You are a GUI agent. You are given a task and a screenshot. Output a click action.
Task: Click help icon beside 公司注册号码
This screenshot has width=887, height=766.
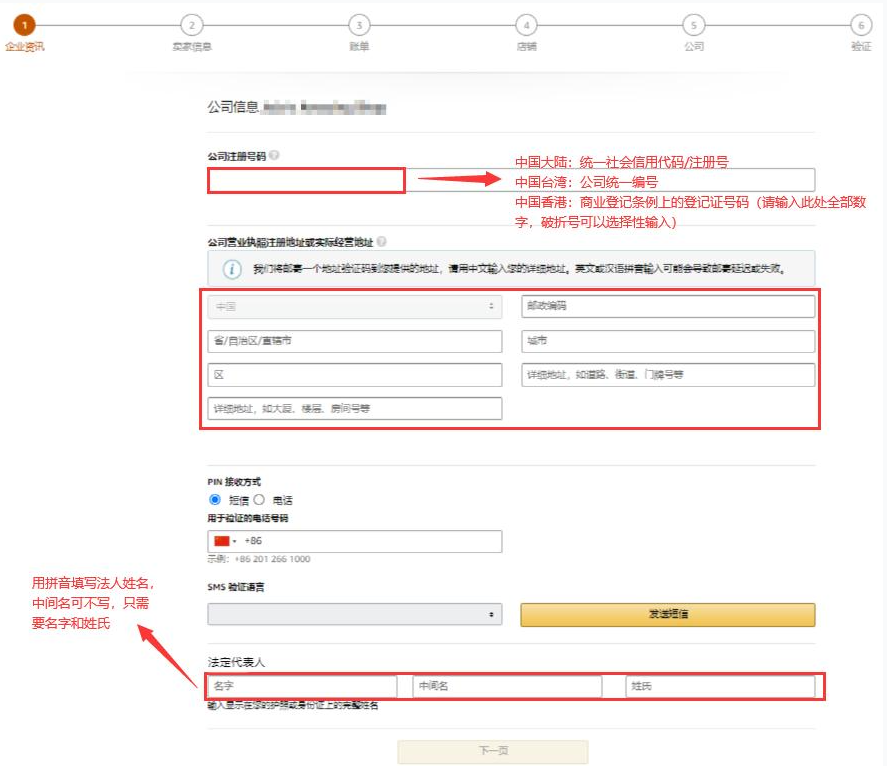coord(274,155)
